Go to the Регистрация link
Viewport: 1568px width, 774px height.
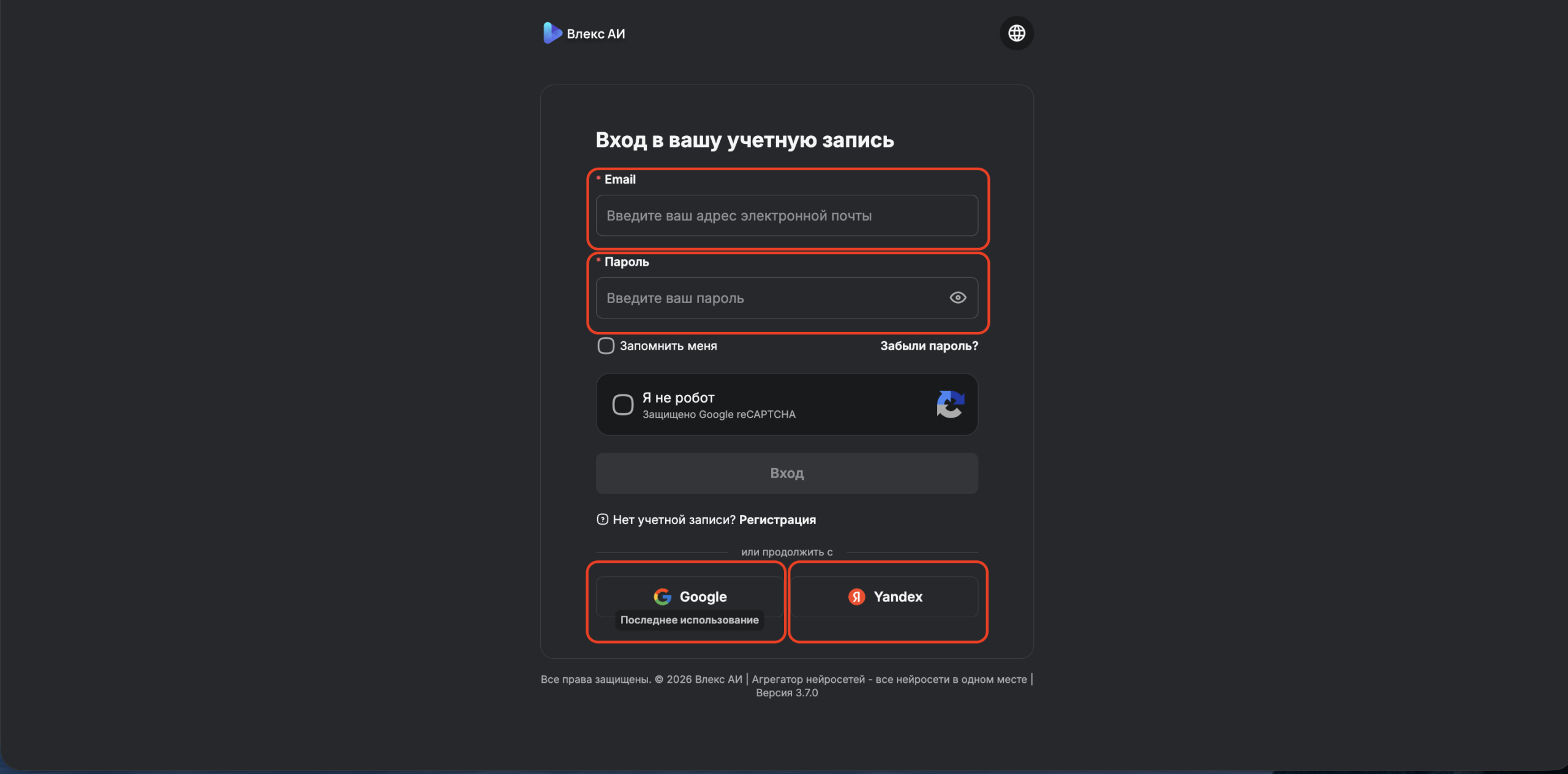(777, 520)
